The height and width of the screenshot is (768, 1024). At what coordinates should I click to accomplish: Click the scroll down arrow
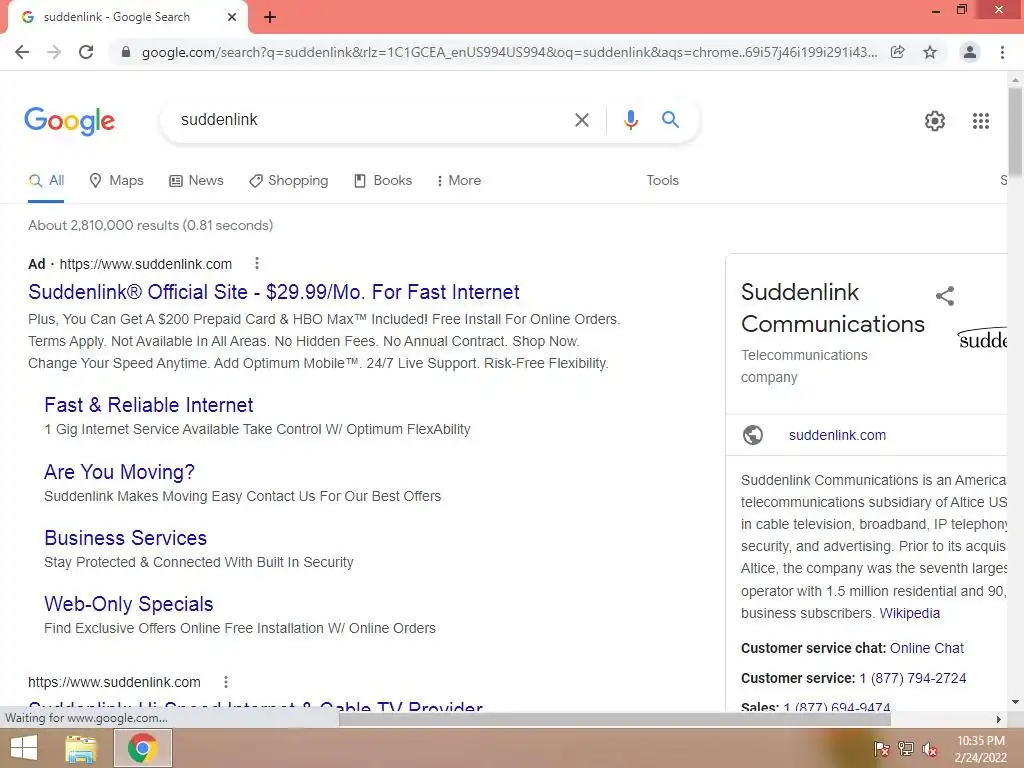1015,703
